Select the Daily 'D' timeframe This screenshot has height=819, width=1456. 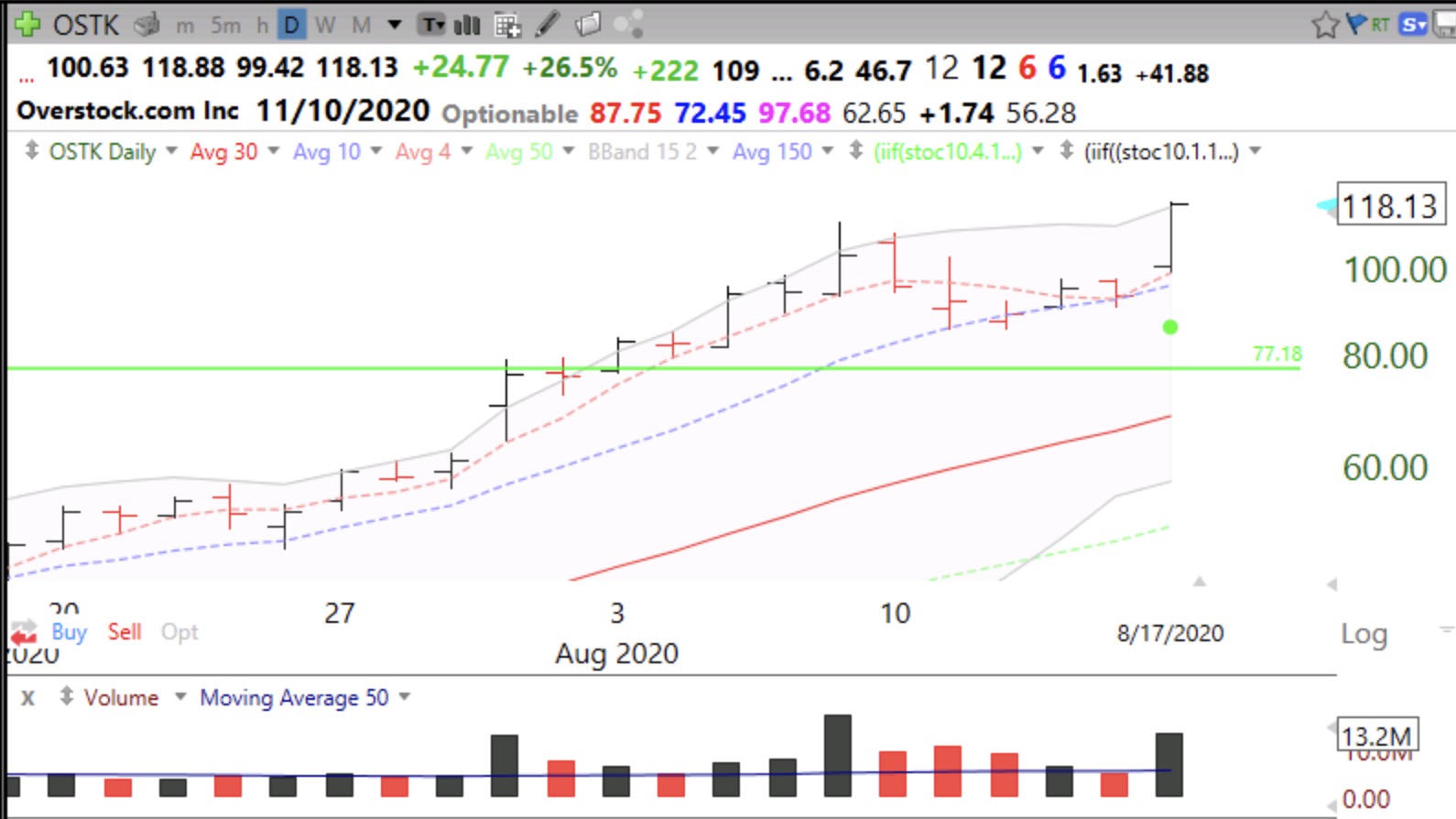[291, 25]
